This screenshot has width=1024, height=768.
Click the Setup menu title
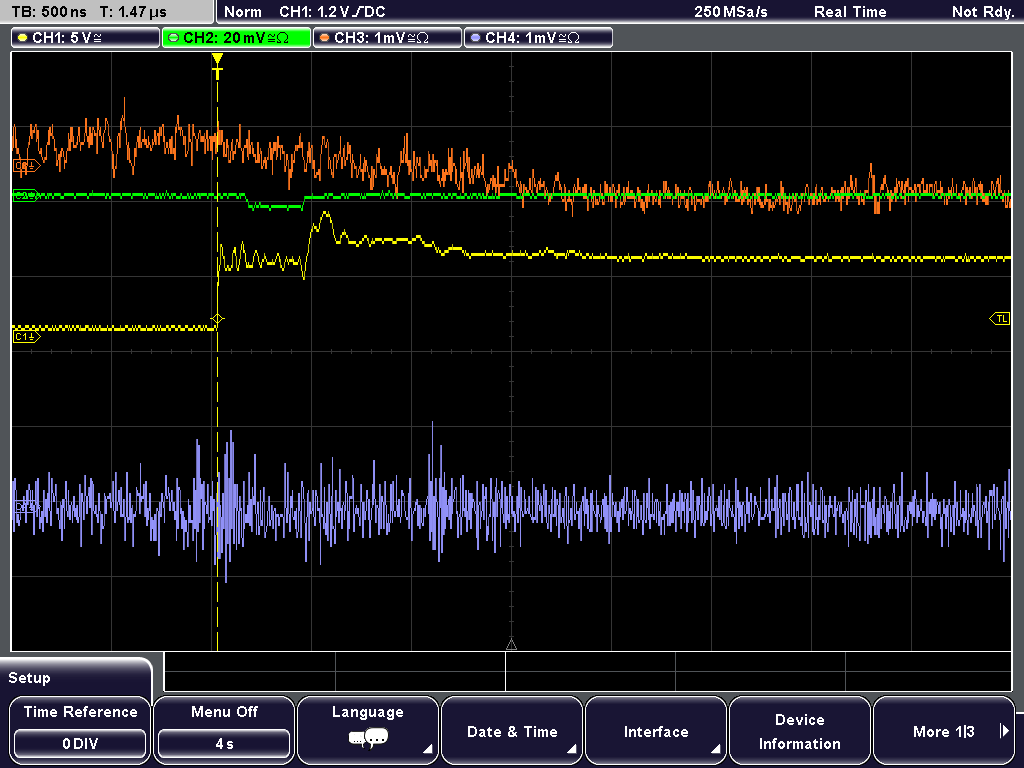29,678
